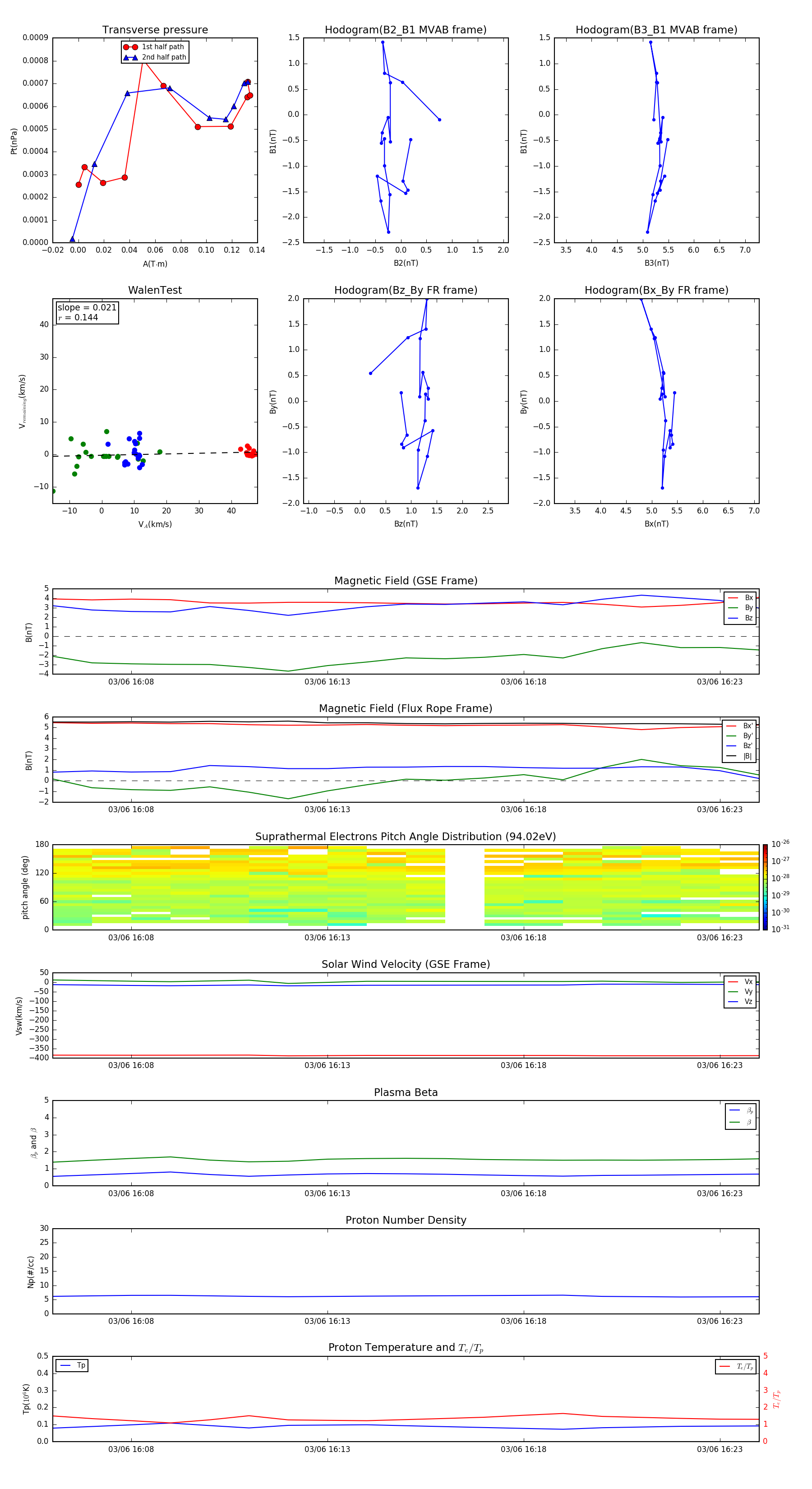
Task: Click the Transverse pressure plot title
Action: point(155,30)
